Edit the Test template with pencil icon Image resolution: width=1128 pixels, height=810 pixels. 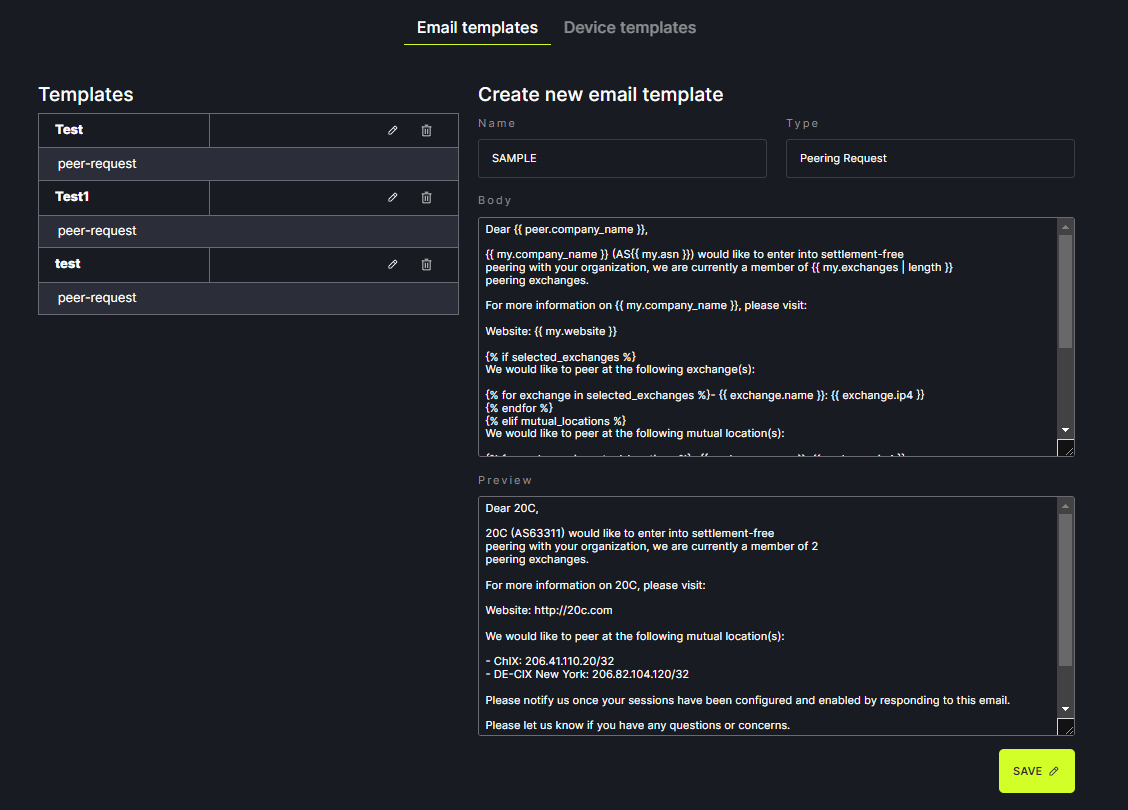pos(393,130)
